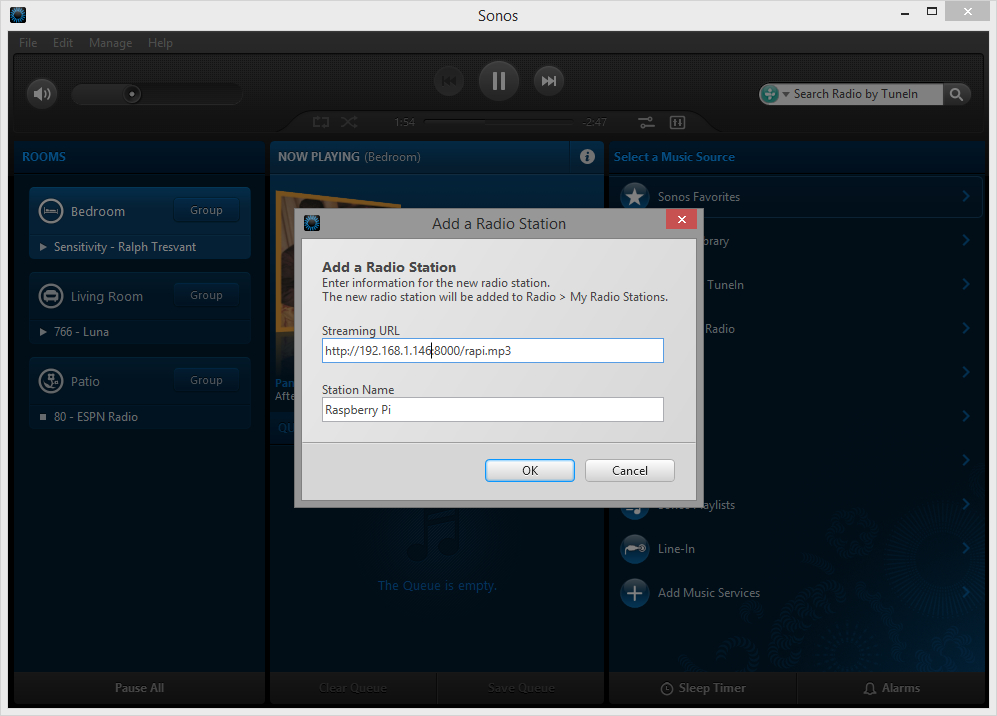The image size is (997, 716).
Task: Expand the Sonos Playlists row chevron
Action: pyautogui.click(x=966, y=504)
